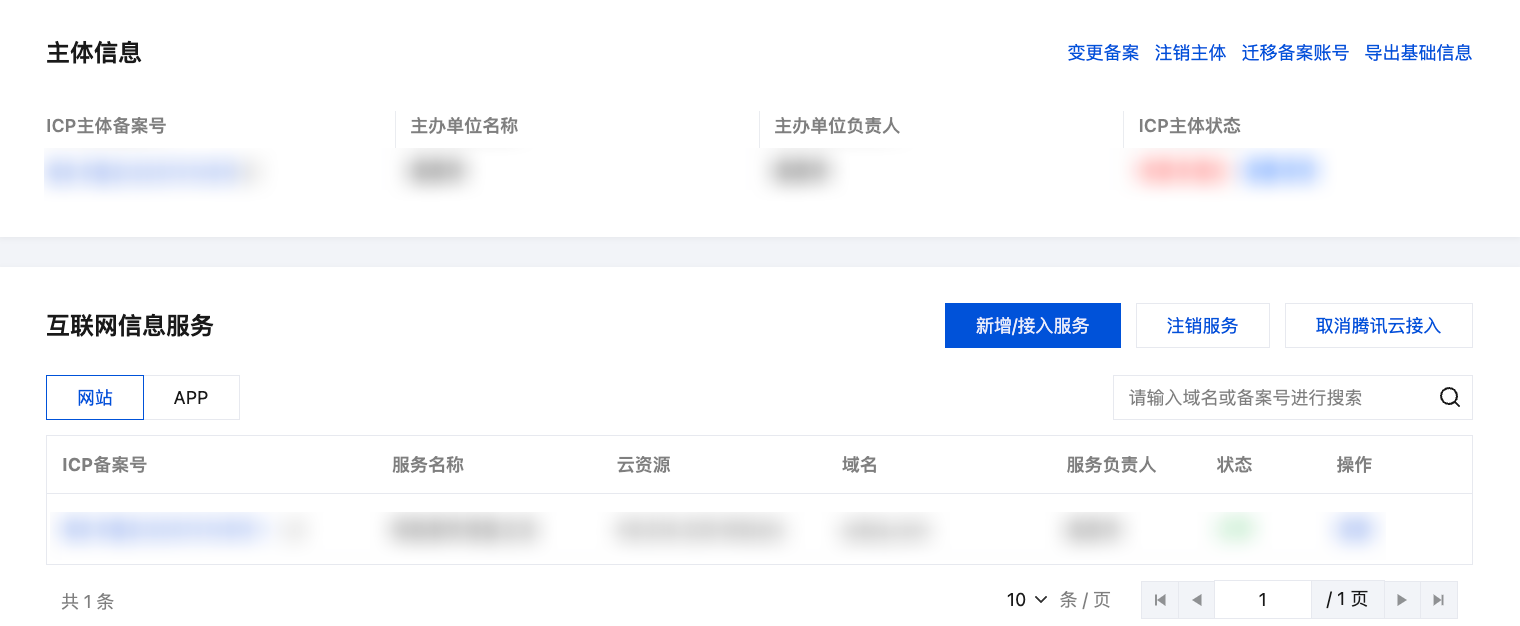Image resolution: width=1520 pixels, height=626 pixels.
Task: Click the 注销服务 button
Action: pos(1202,326)
